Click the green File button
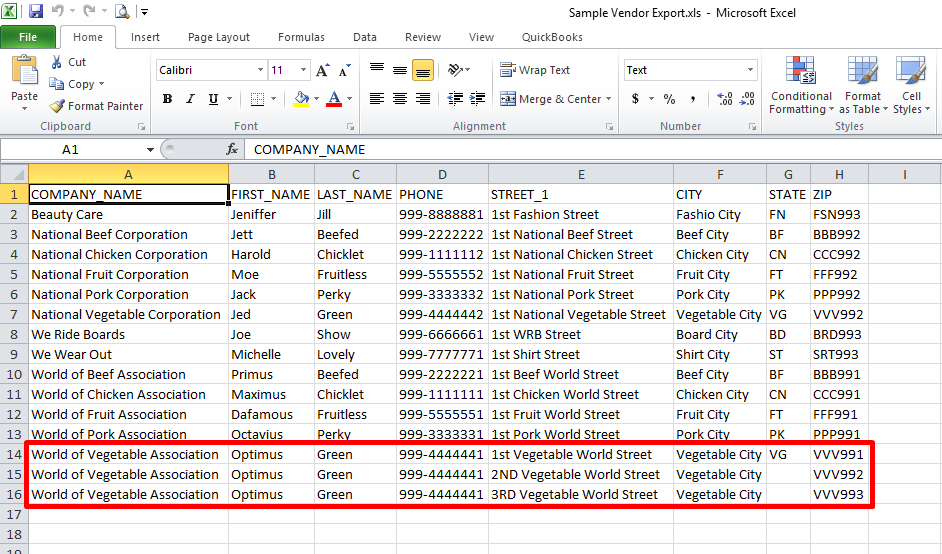The height and width of the screenshot is (554, 942). click(28, 37)
